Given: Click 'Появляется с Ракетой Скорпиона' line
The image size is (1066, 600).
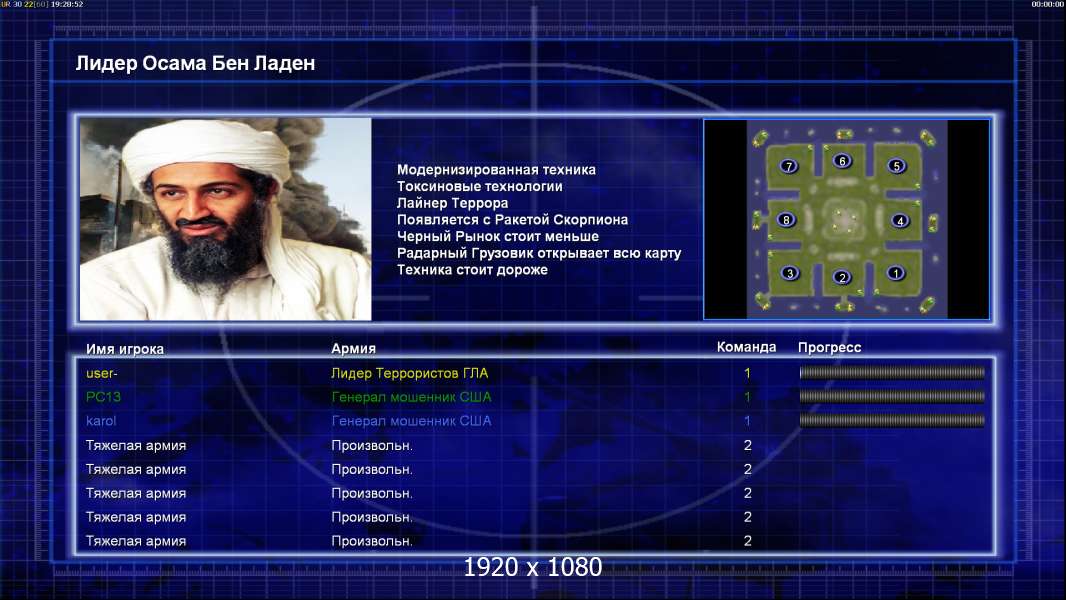Looking at the screenshot, I should click(513, 220).
